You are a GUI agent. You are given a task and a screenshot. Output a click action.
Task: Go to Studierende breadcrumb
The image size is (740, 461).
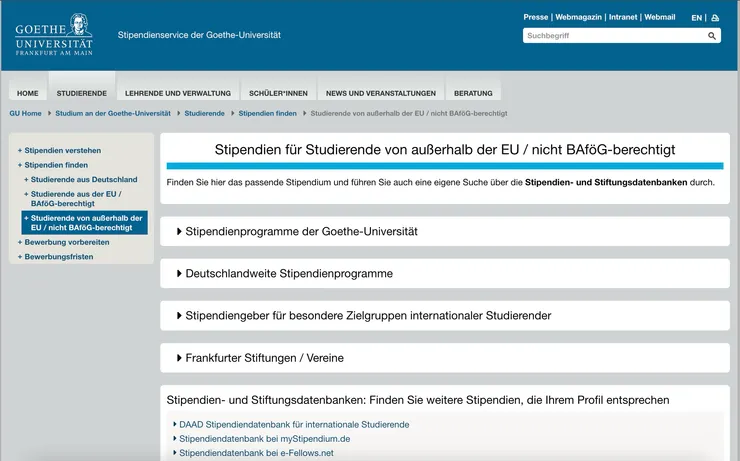204,113
